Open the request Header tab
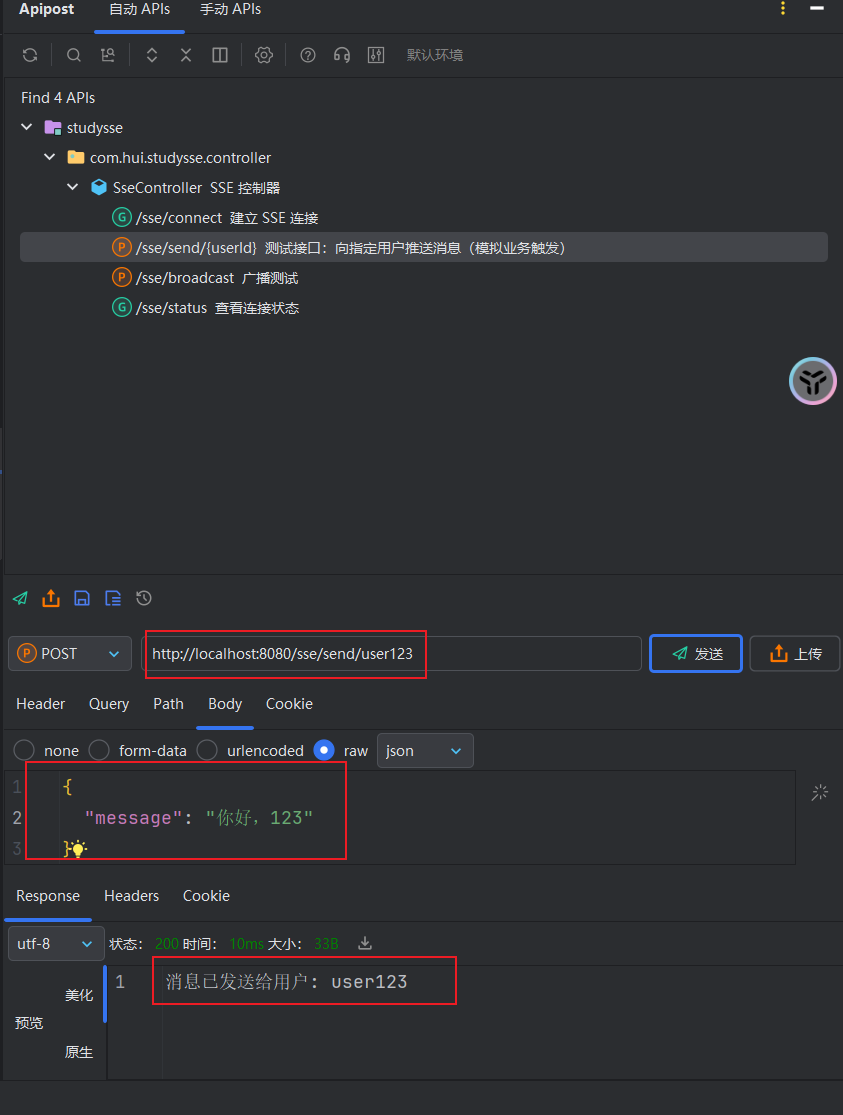The height and width of the screenshot is (1115, 843). [x=41, y=704]
